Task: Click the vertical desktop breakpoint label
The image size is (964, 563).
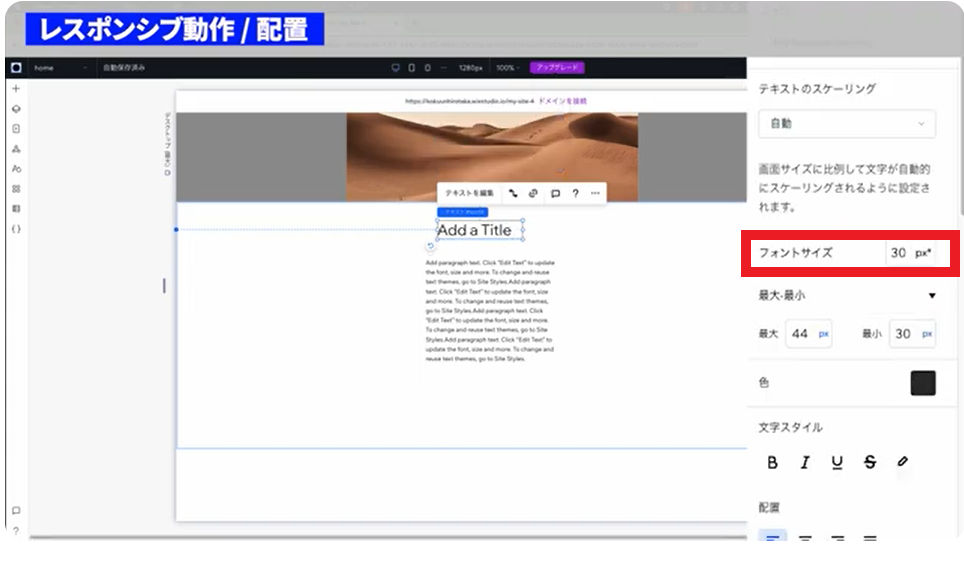Action: point(167,144)
